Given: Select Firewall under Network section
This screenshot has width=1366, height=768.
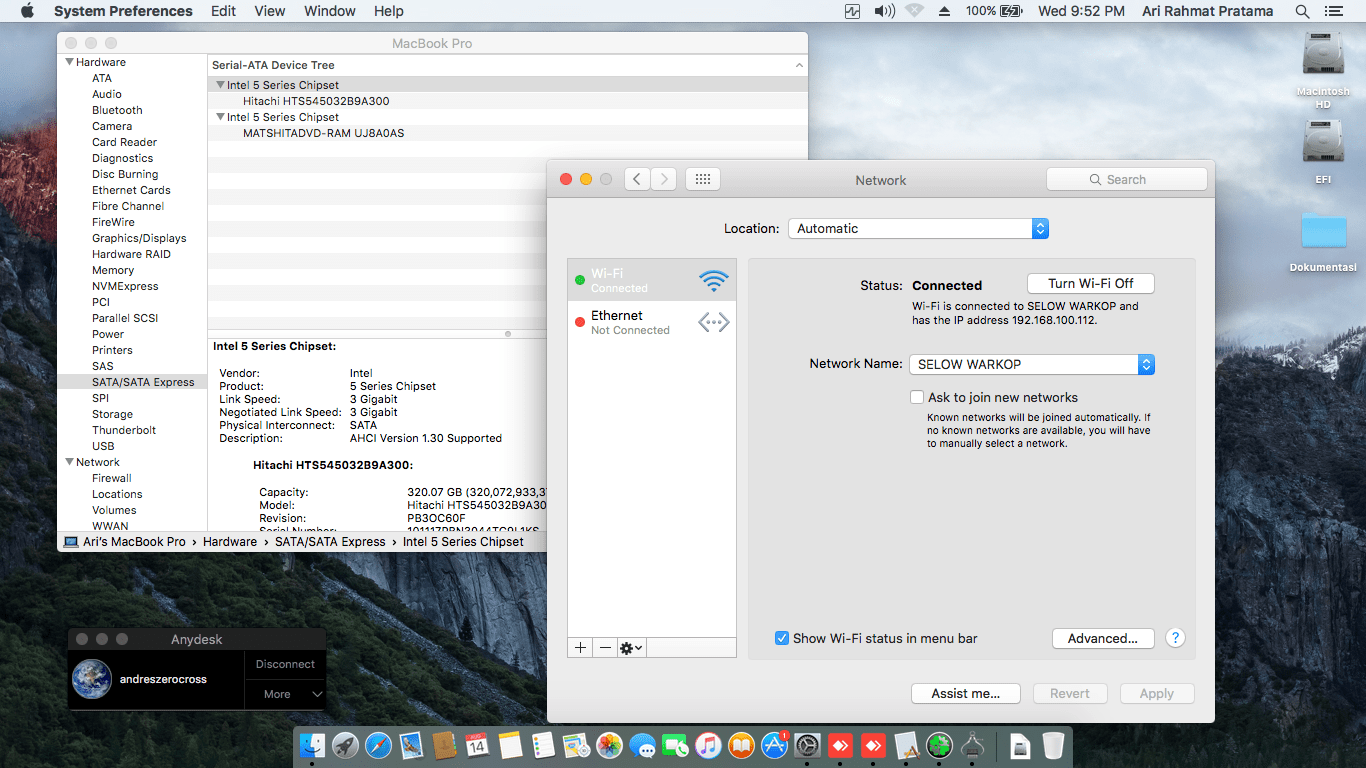Looking at the screenshot, I should tap(112, 478).
